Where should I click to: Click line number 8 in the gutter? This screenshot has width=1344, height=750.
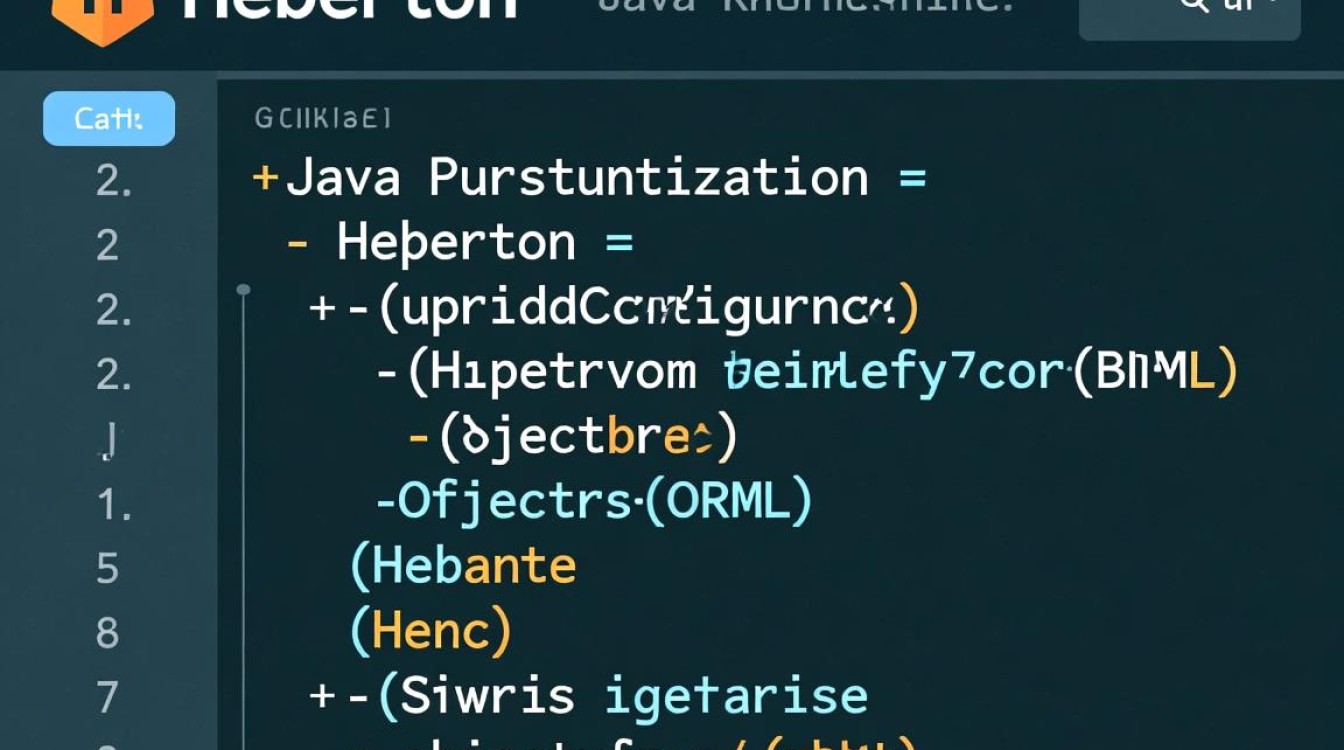[108, 633]
